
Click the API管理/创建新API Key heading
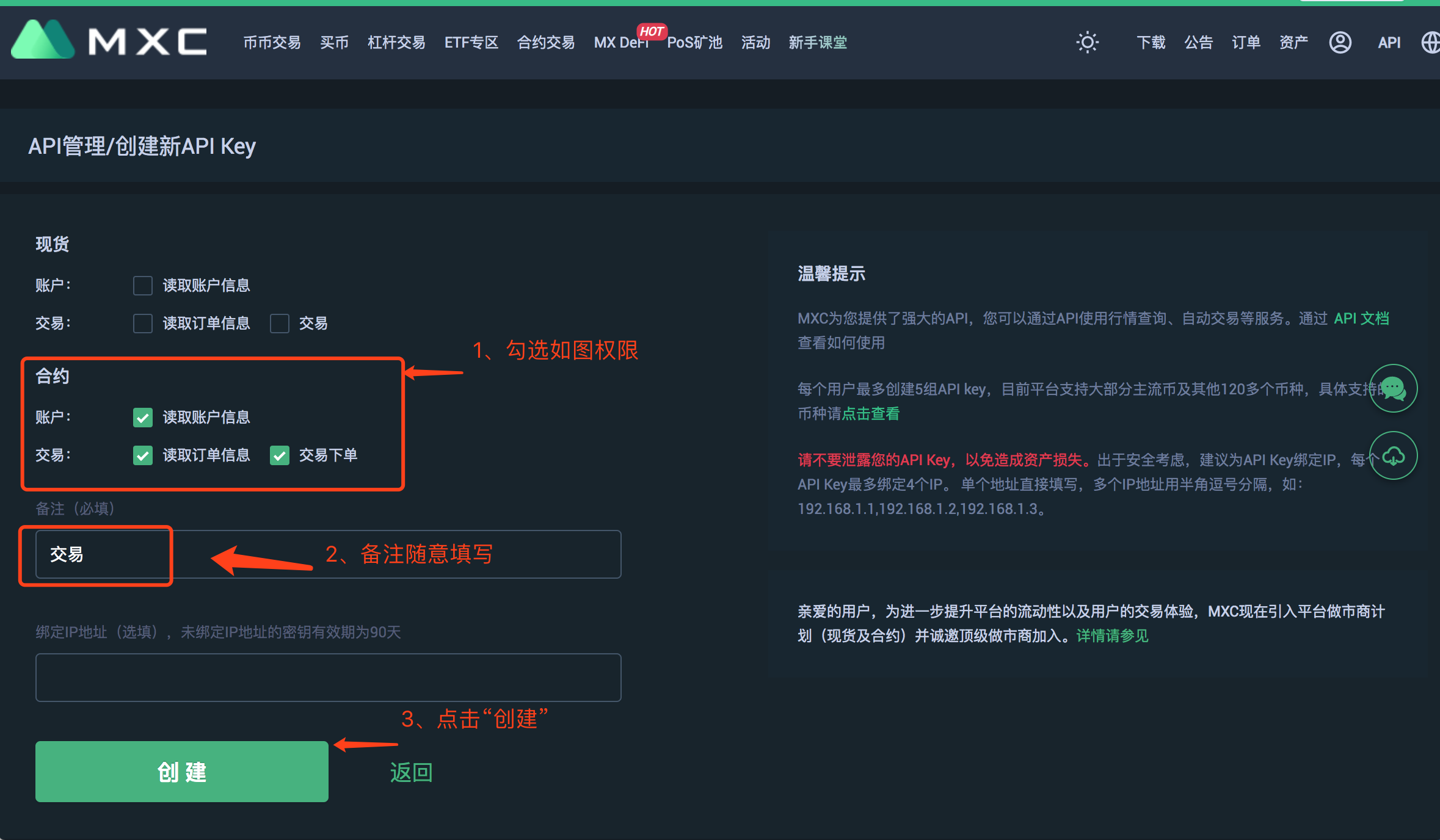click(x=142, y=146)
